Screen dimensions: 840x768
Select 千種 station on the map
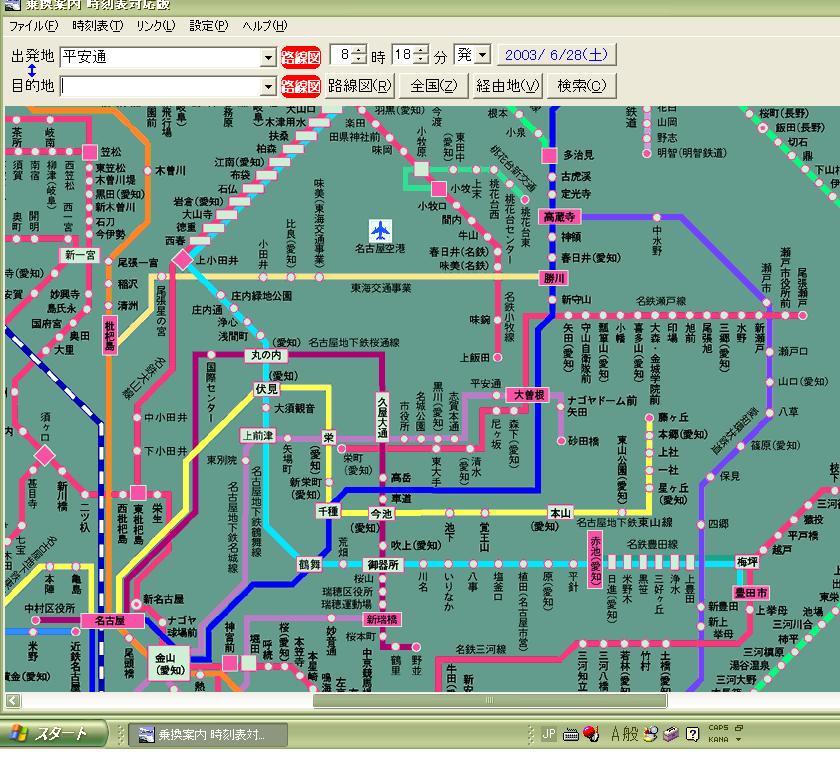click(x=328, y=511)
